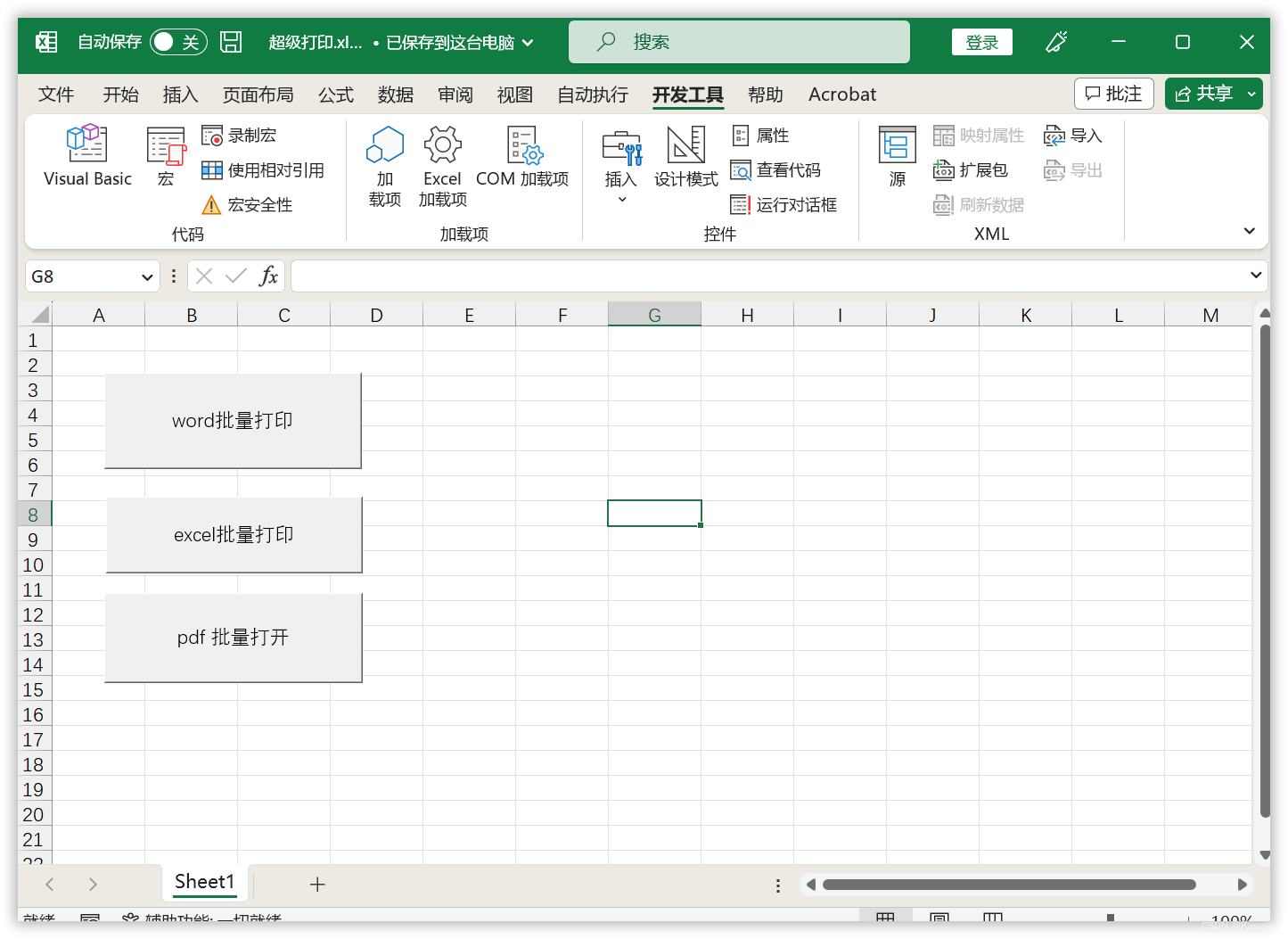The image size is (1288, 939).
Task: Click next sheet navigation arrow
Action: pyautogui.click(x=93, y=885)
